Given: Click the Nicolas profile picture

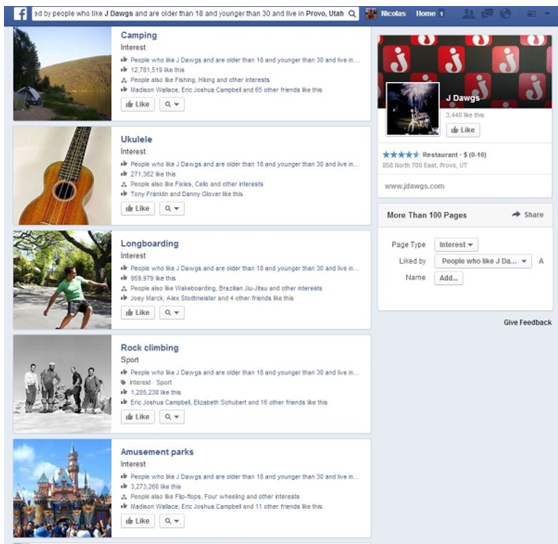Looking at the screenshot, I should point(371,14).
